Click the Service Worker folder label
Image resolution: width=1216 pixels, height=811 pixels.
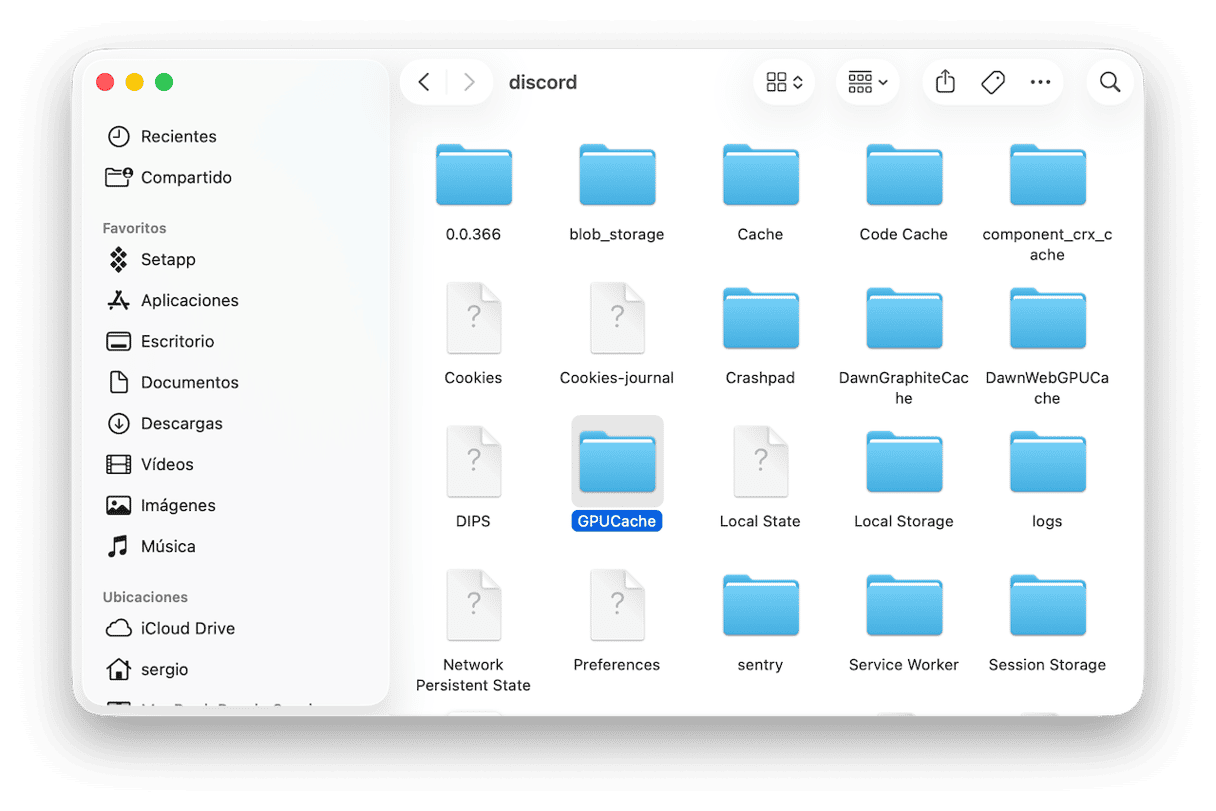pos(903,664)
